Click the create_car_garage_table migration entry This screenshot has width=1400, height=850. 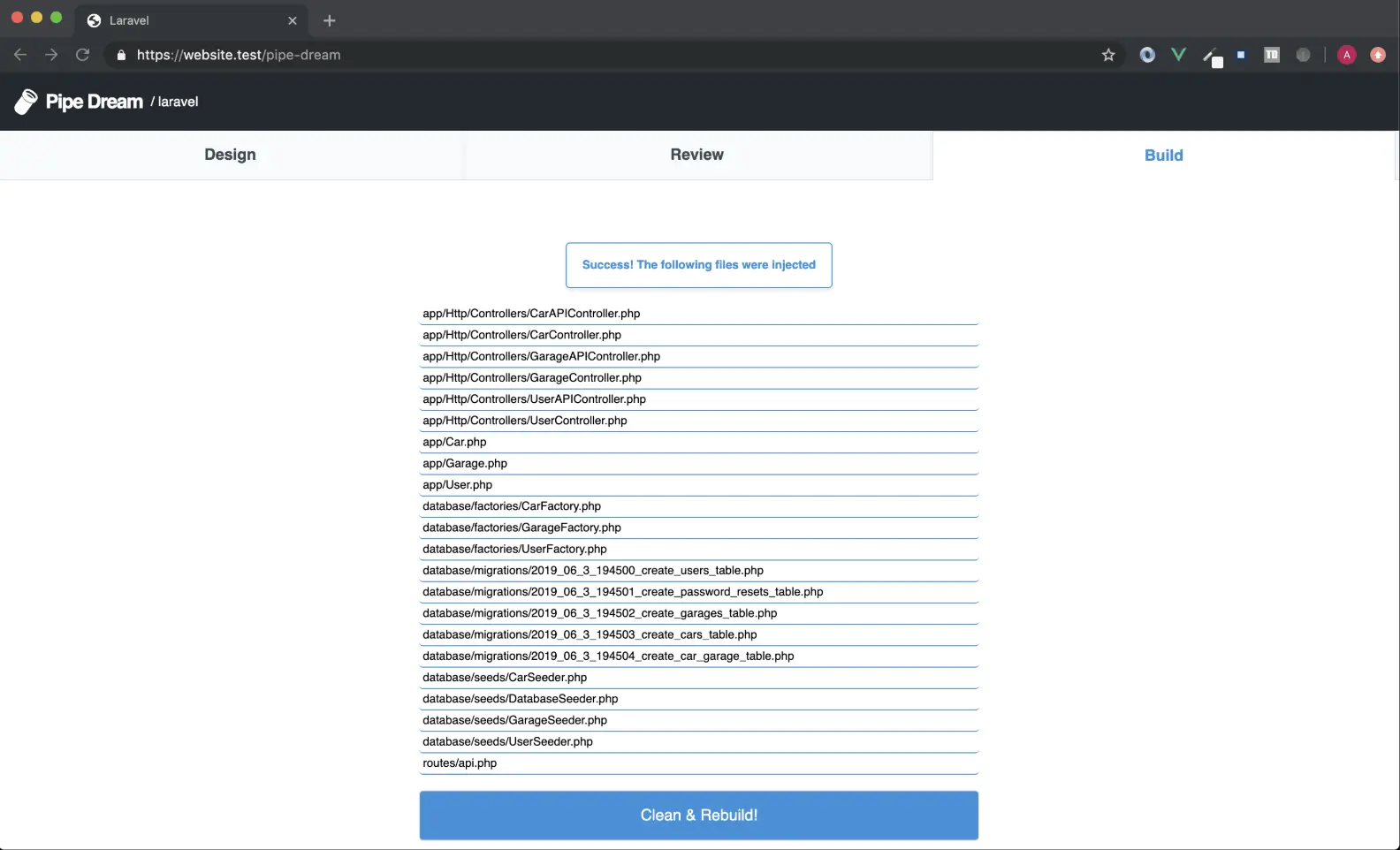tap(699, 656)
